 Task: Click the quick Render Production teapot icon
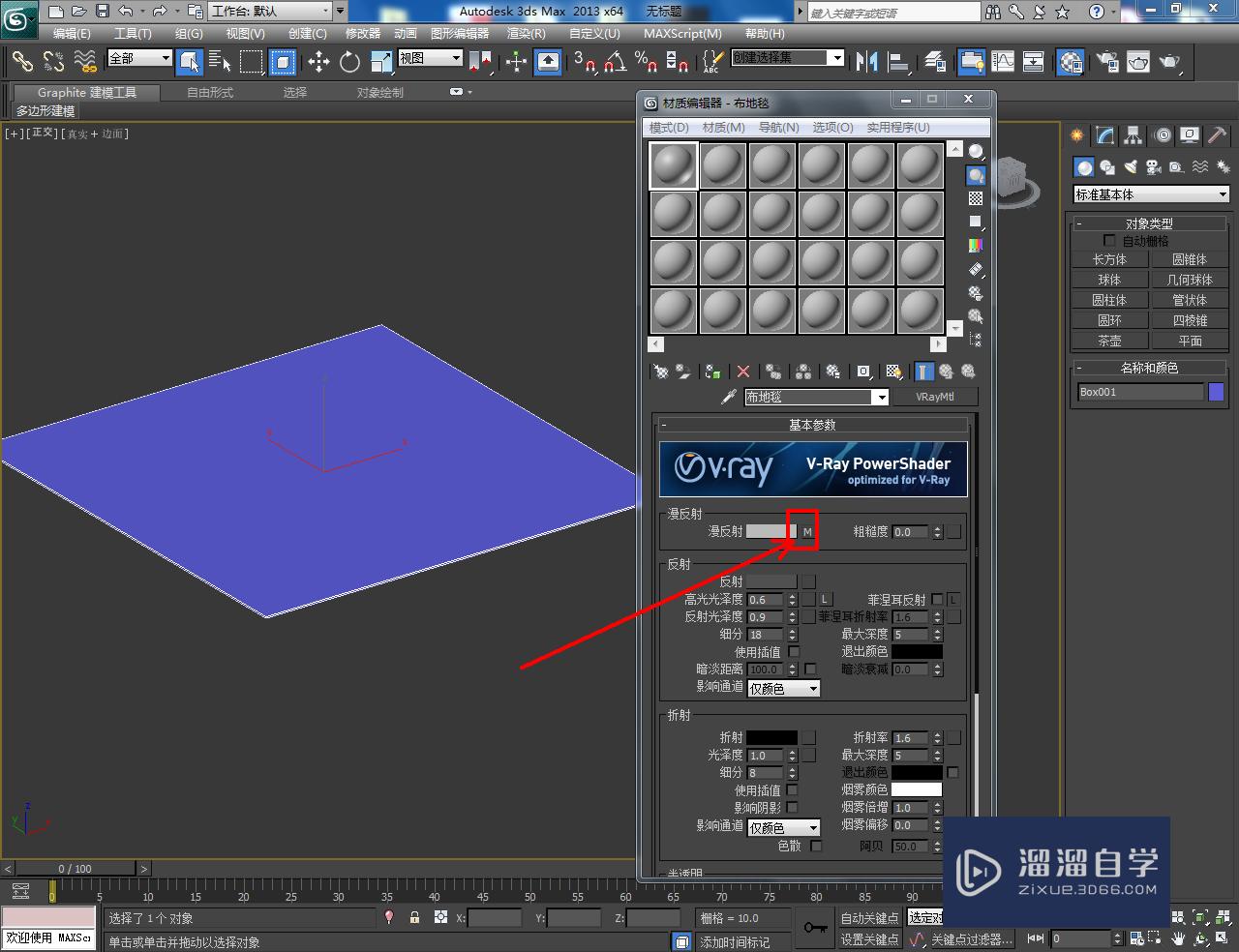(1170, 62)
